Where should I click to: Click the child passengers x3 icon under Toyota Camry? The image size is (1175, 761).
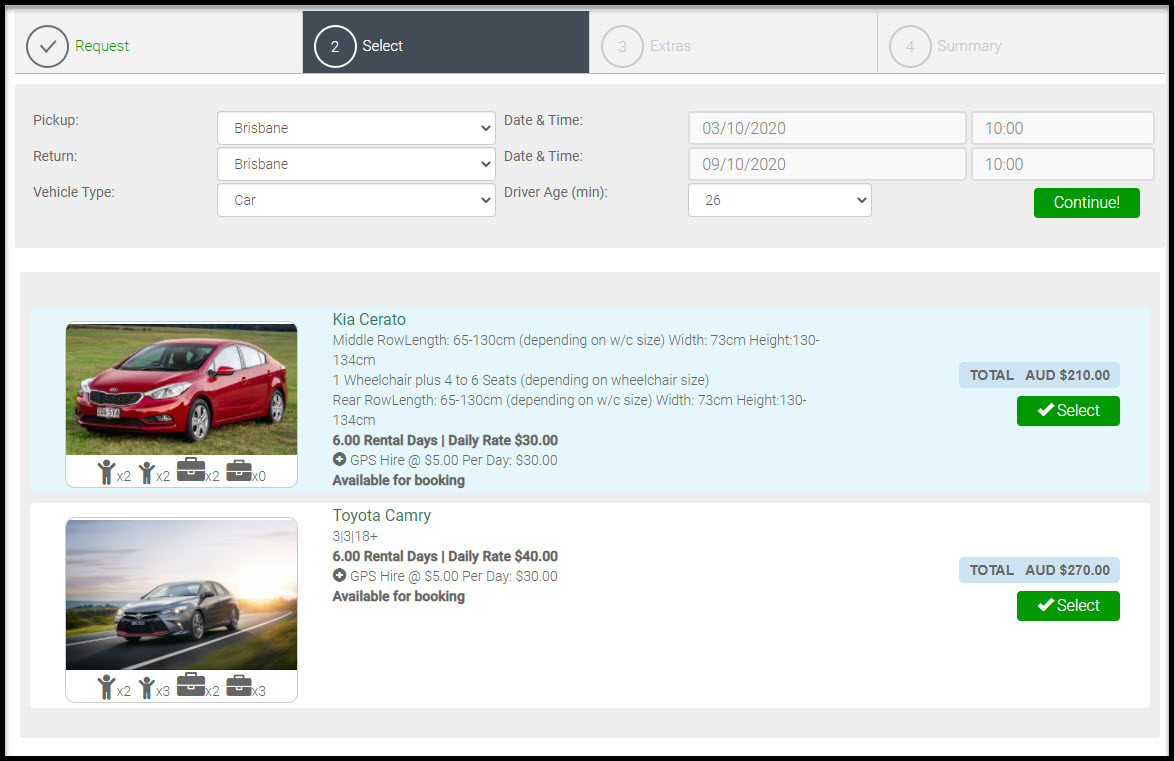(147, 688)
